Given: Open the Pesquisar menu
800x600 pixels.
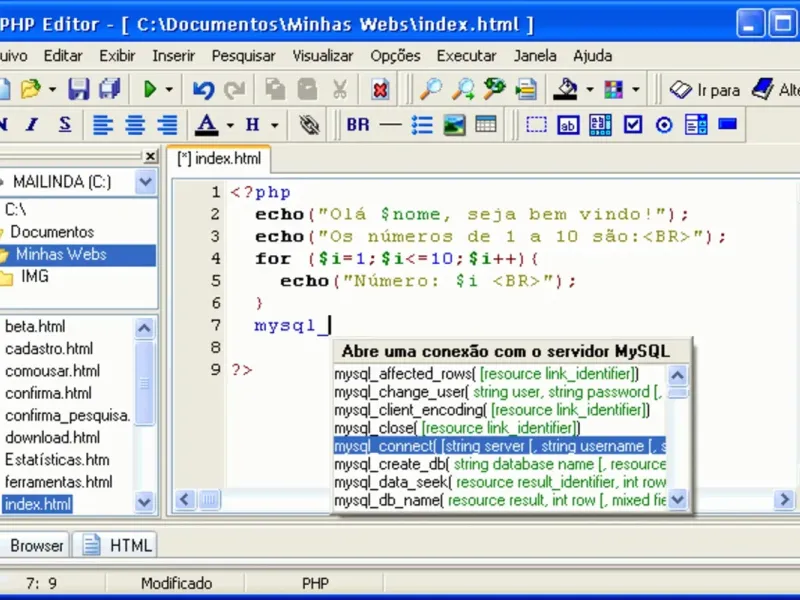Looking at the screenshot, I should click(243, 56).
